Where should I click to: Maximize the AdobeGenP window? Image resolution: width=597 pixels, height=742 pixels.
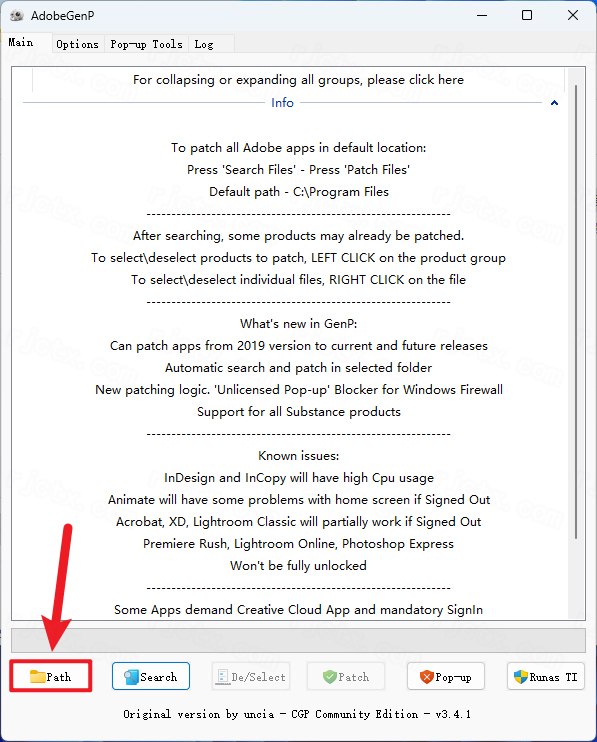tap(527, 16)
